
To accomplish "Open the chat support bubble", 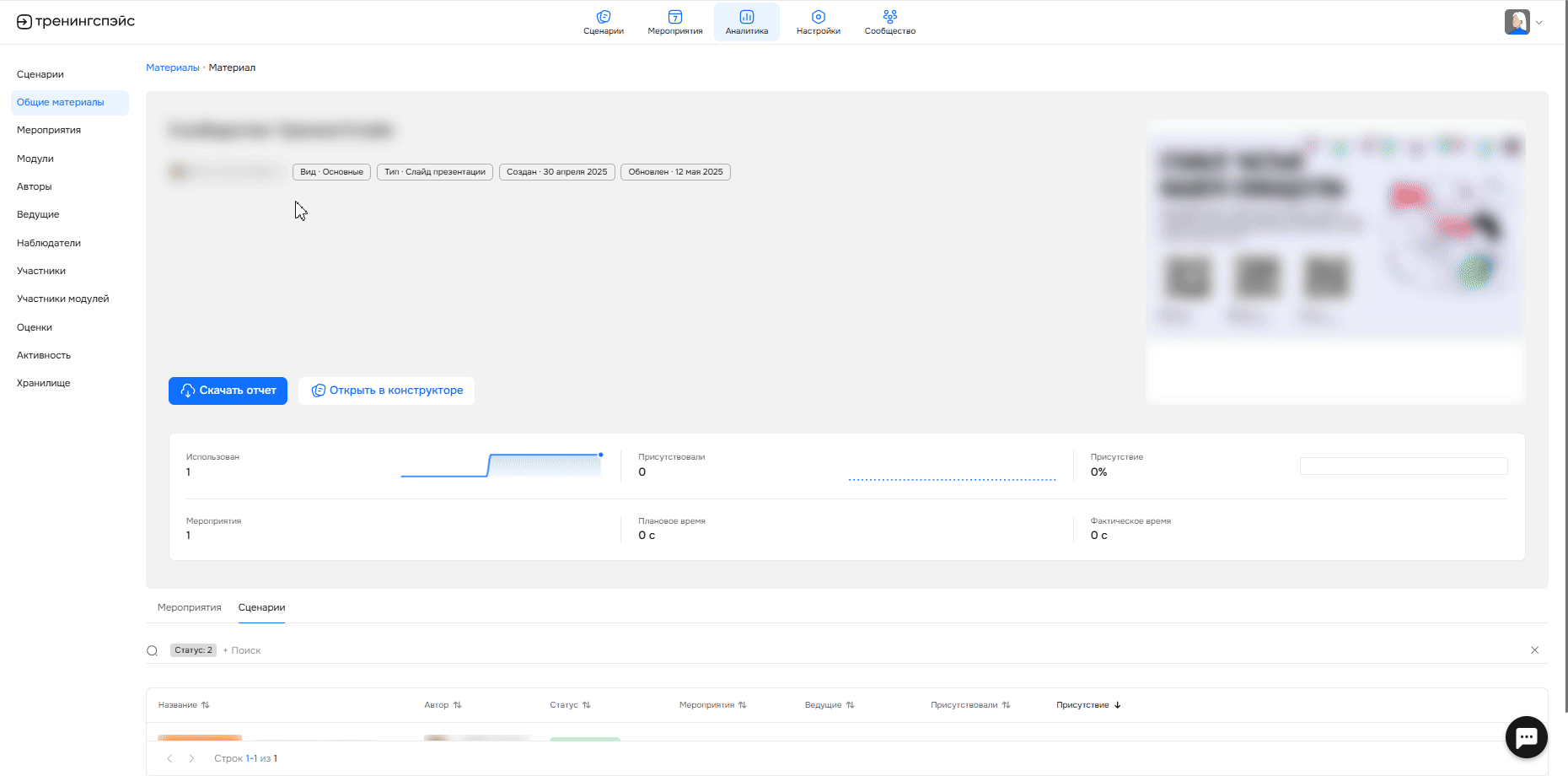I will 1526,737.
